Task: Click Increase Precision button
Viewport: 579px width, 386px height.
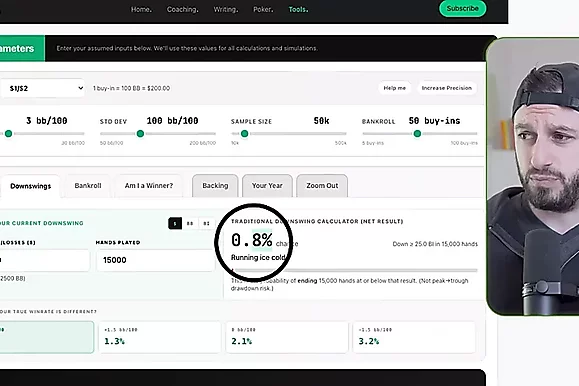Action: point(446,88)
